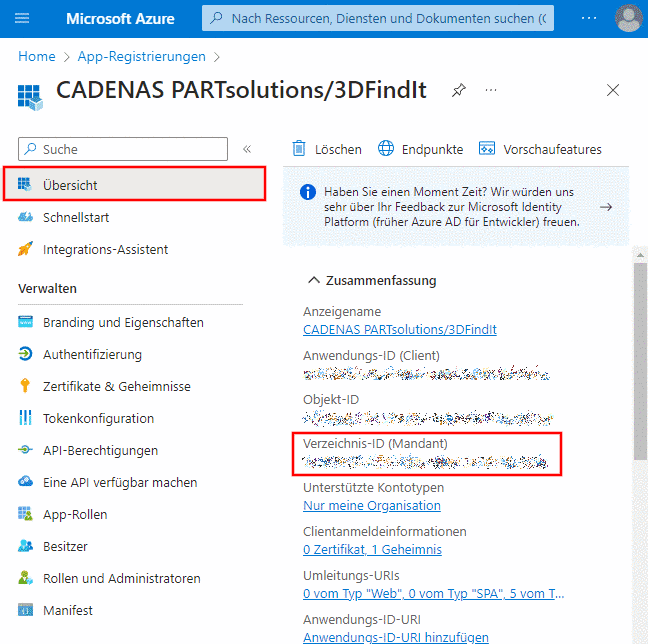648x644 pixels.
Task: Click the Besitzer people icon
Action: point(25,546)
